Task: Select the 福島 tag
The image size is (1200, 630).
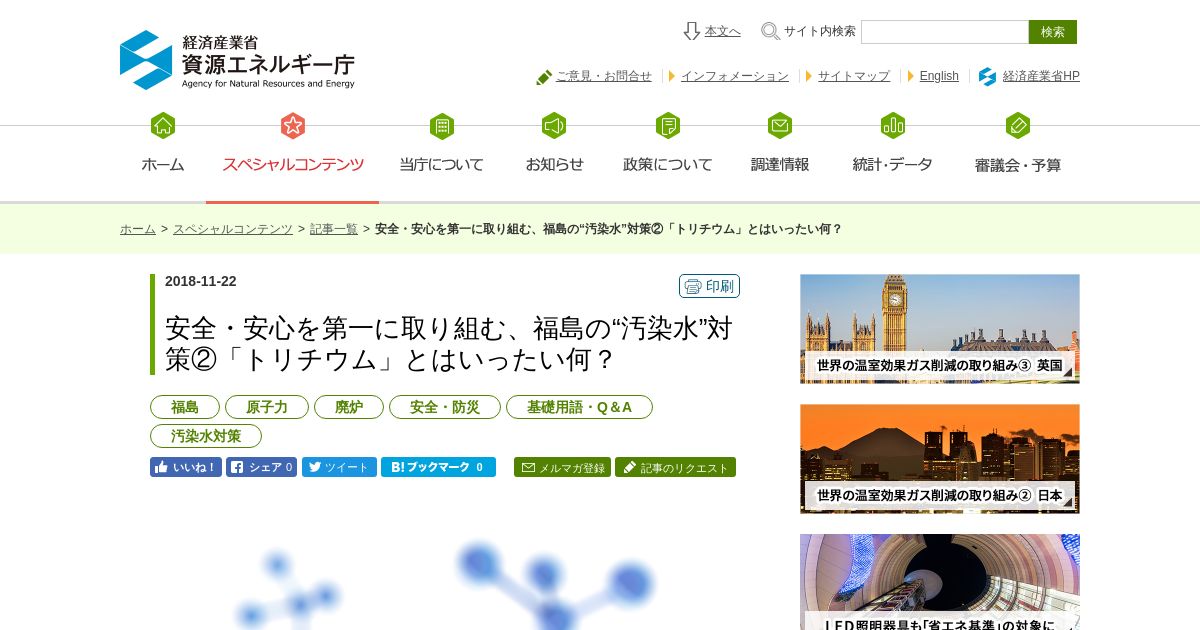Action: click(185, 407)
